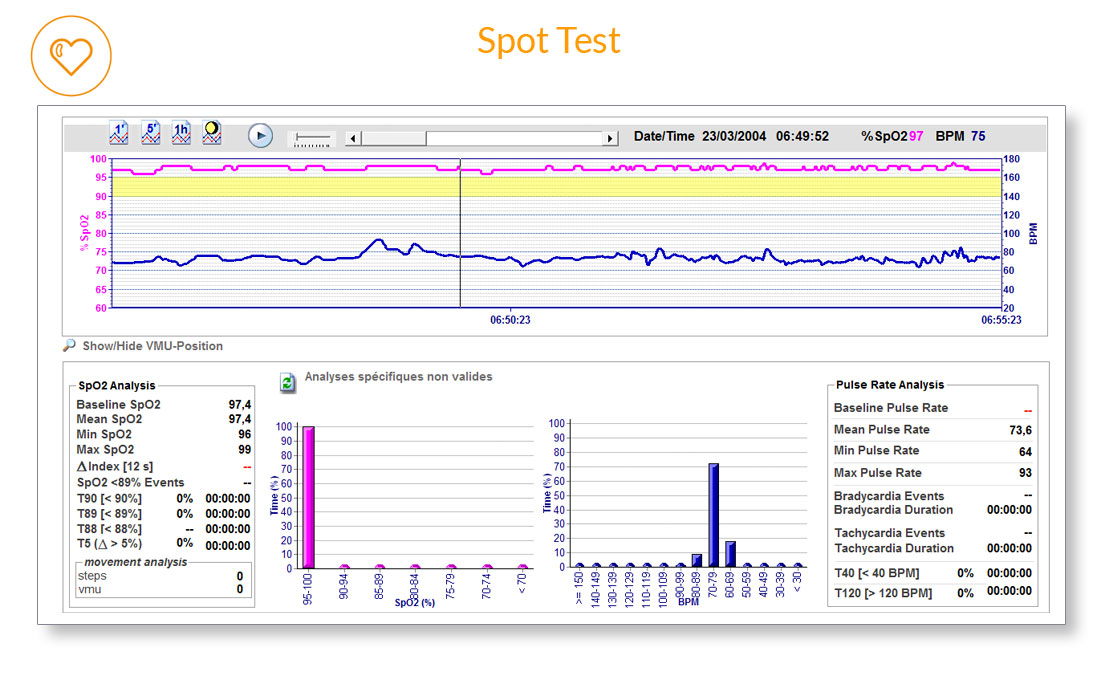Click the 'steps' movement analysis label

(x=92, y=576)
